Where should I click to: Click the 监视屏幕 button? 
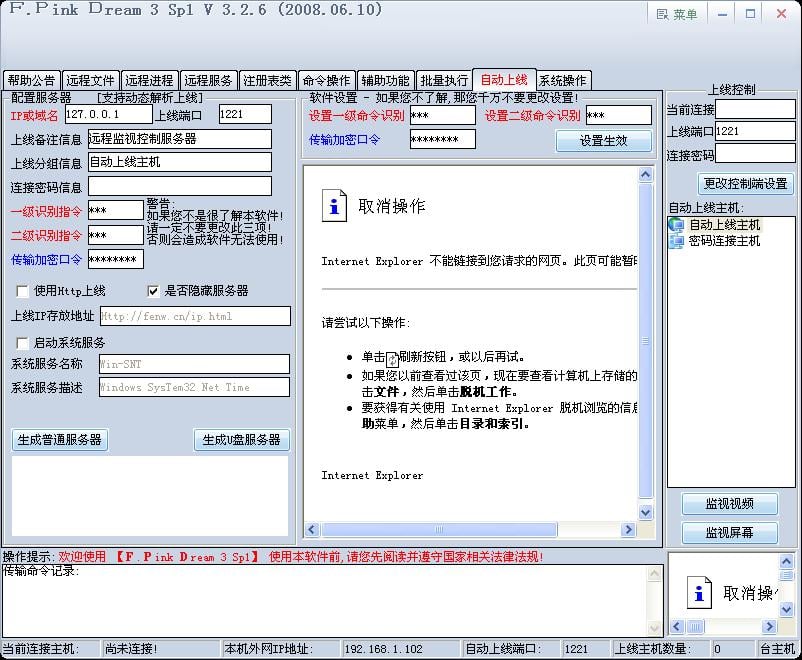point(729,533)
